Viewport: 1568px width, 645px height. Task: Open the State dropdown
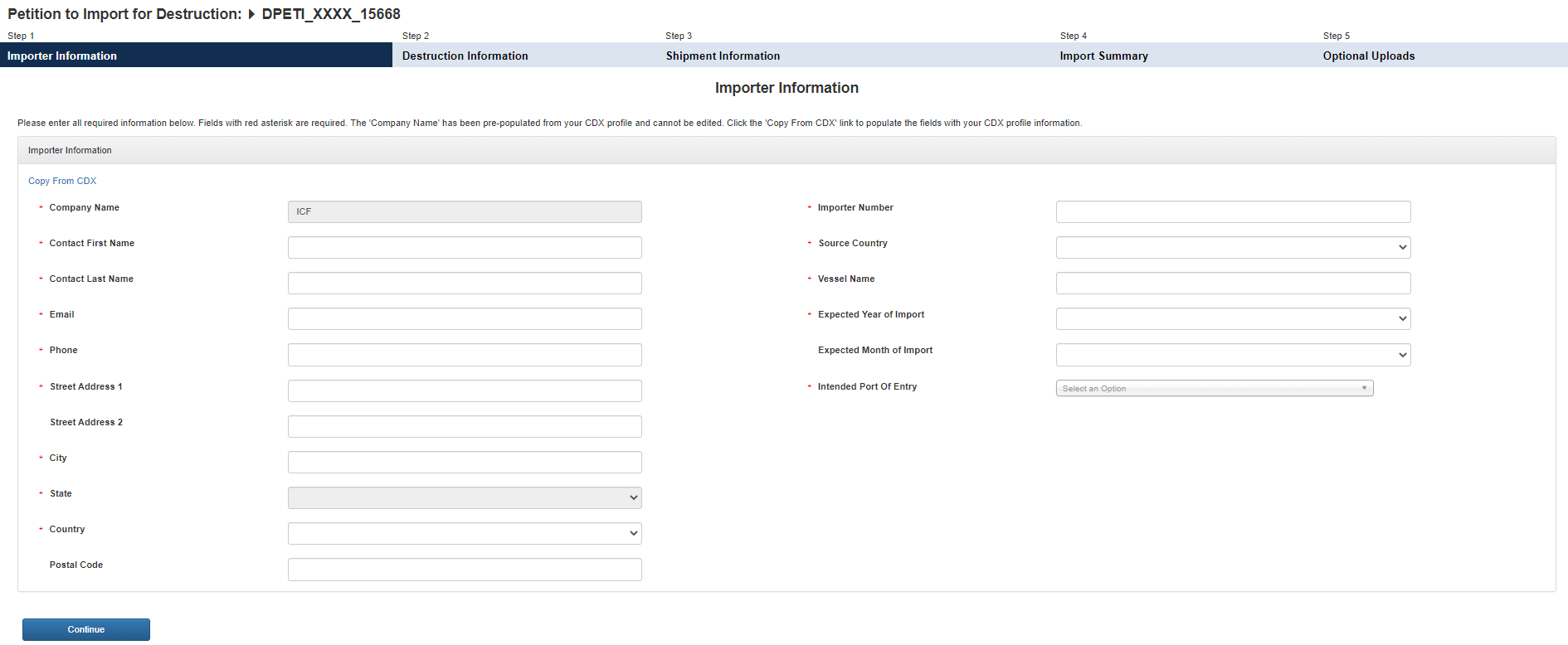tap(465, 497)
